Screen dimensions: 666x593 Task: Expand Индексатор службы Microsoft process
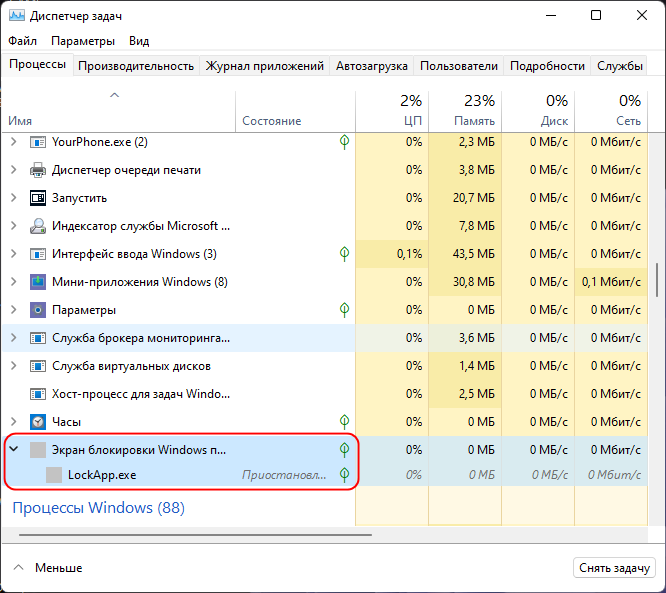click(x=14, y=226)
